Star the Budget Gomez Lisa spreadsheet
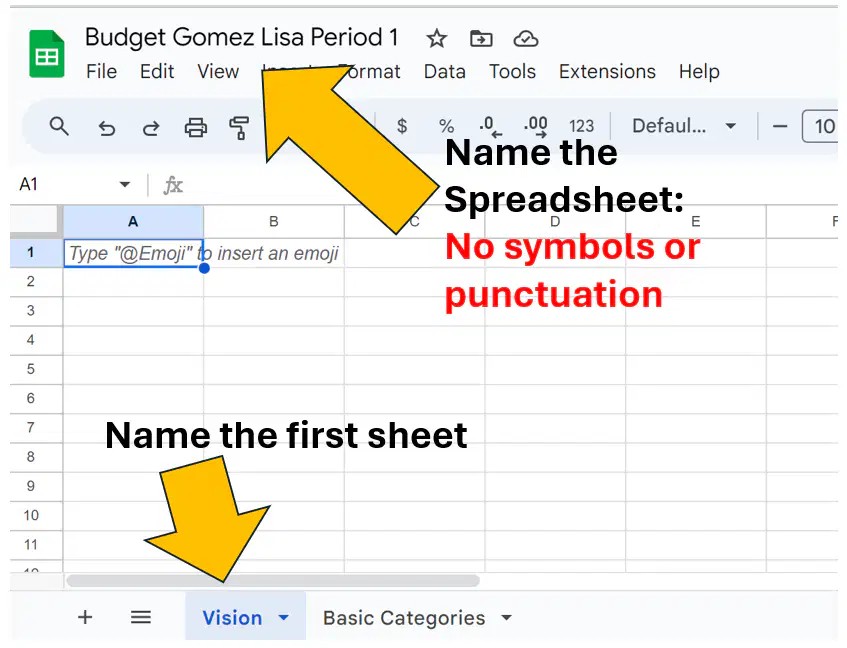 [436, 39]
